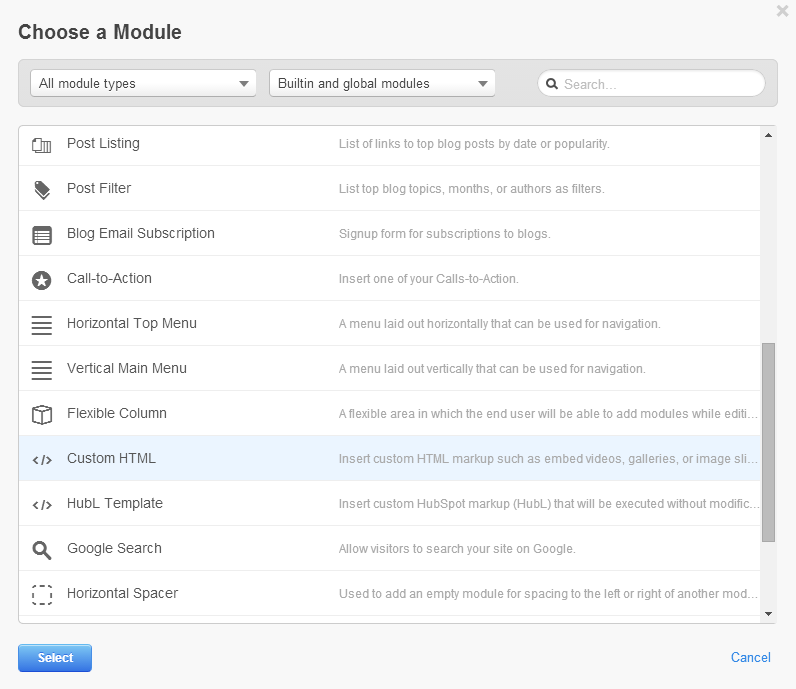
Task: Close the Choose a Module dialog
Action: point(782,11)
